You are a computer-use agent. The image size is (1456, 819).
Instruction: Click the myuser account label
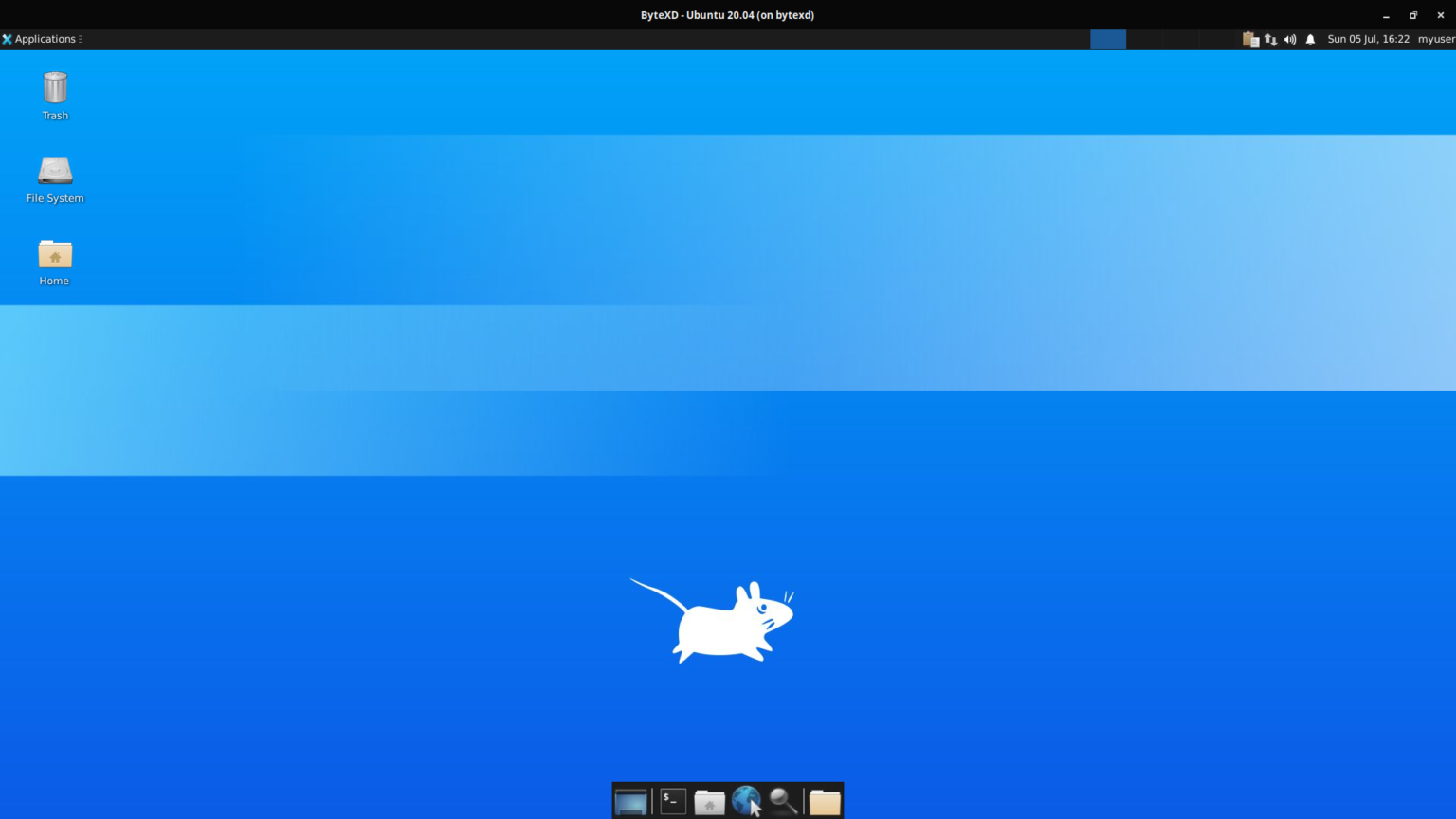[x=1435, y=39]
